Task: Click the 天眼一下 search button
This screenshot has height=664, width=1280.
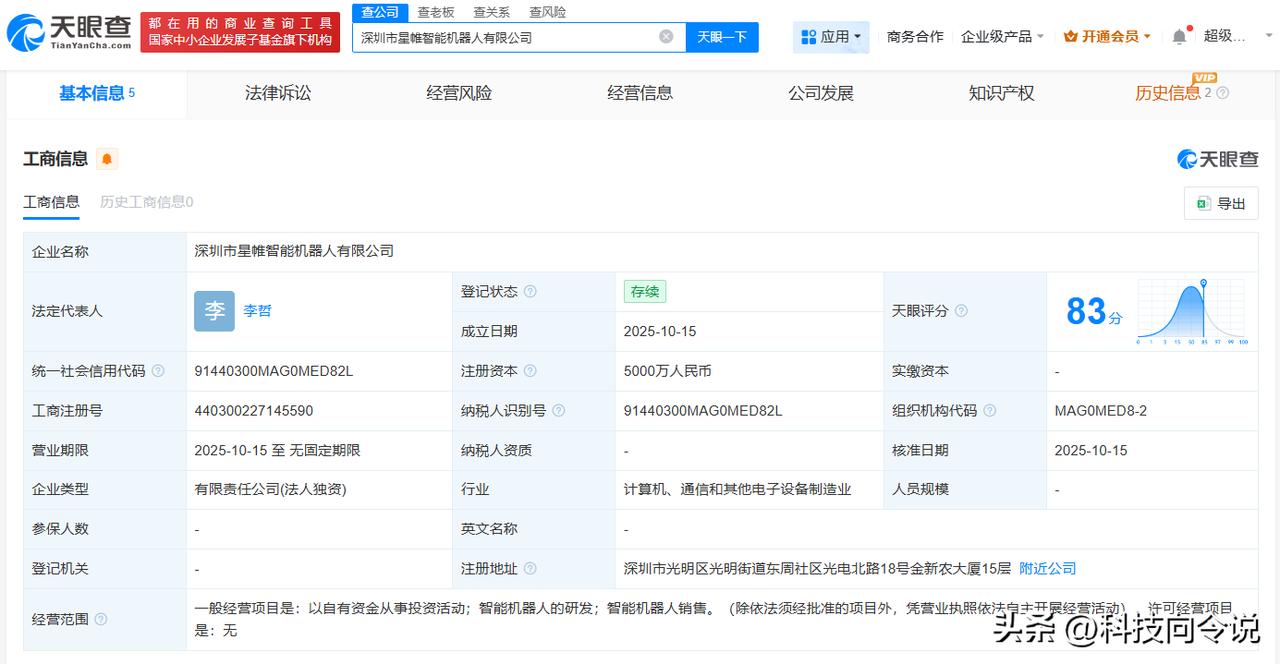Action: point(722,37)
